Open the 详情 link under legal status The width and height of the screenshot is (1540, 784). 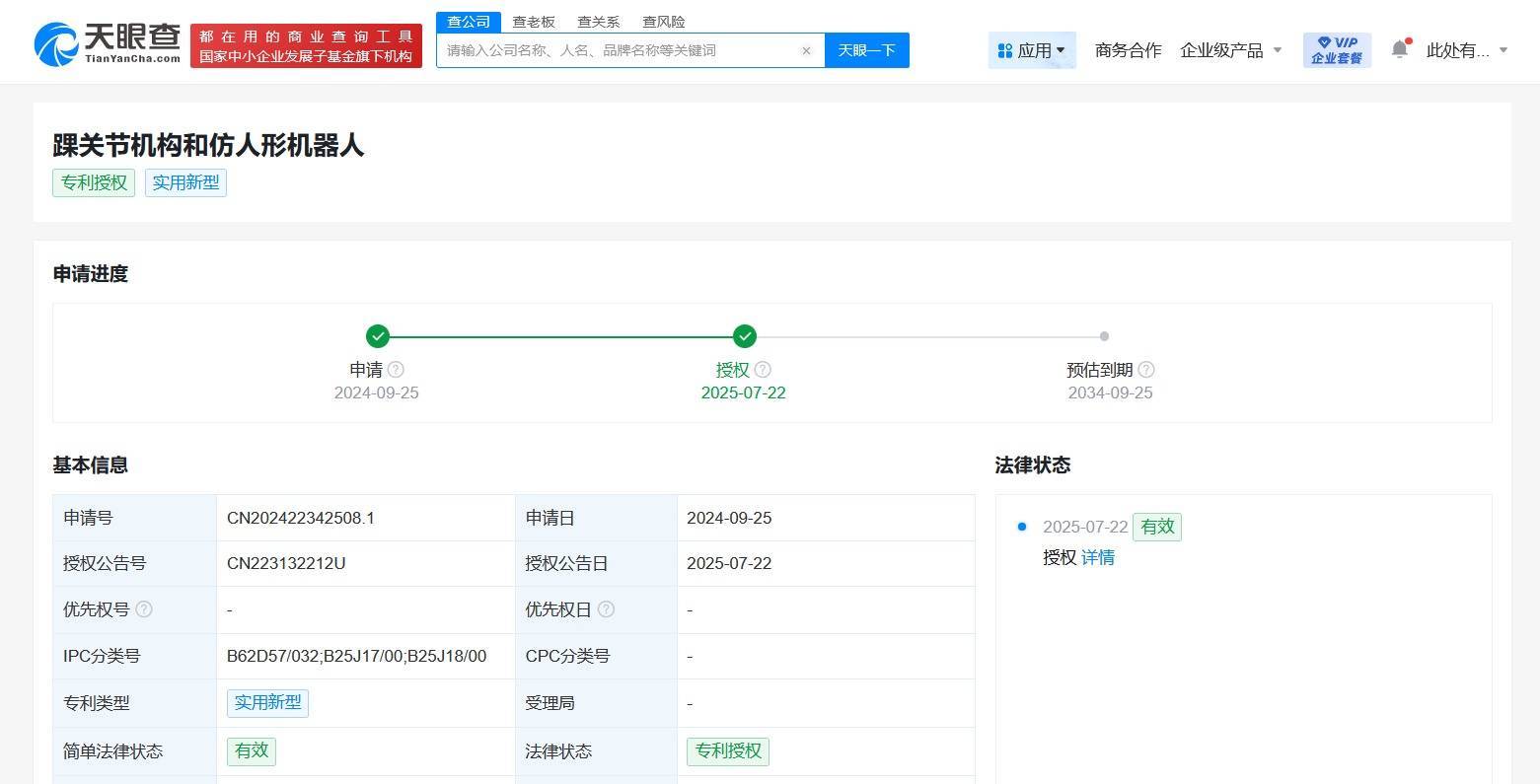point(1097,557)
